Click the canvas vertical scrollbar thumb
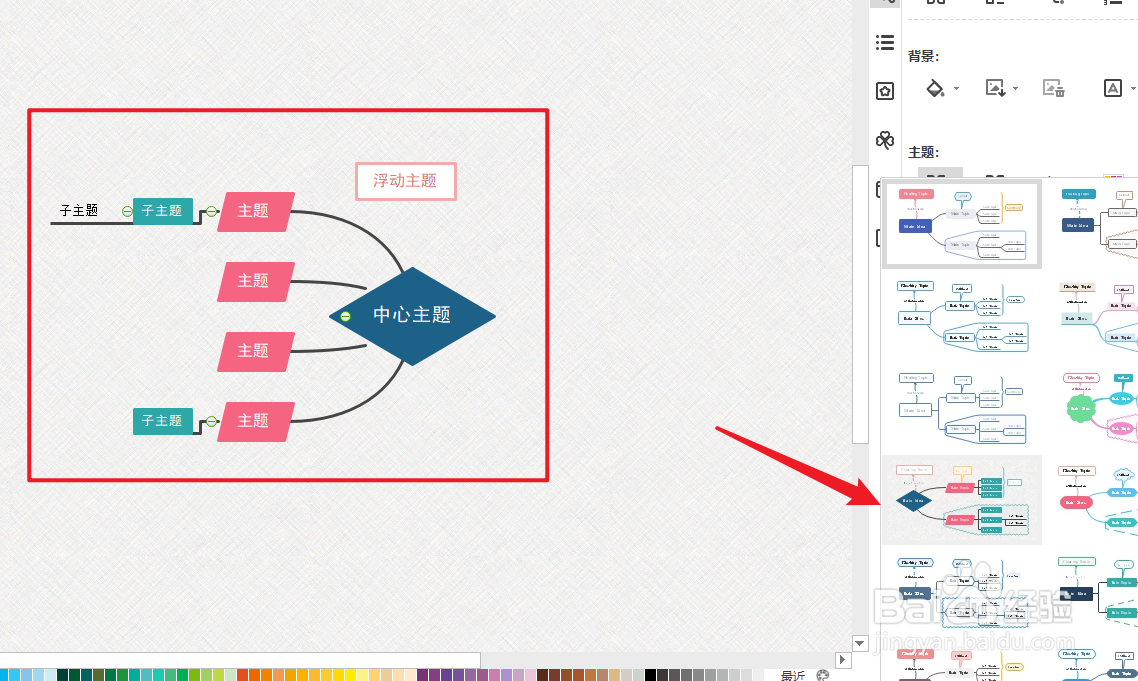 (x=860, y=304)
